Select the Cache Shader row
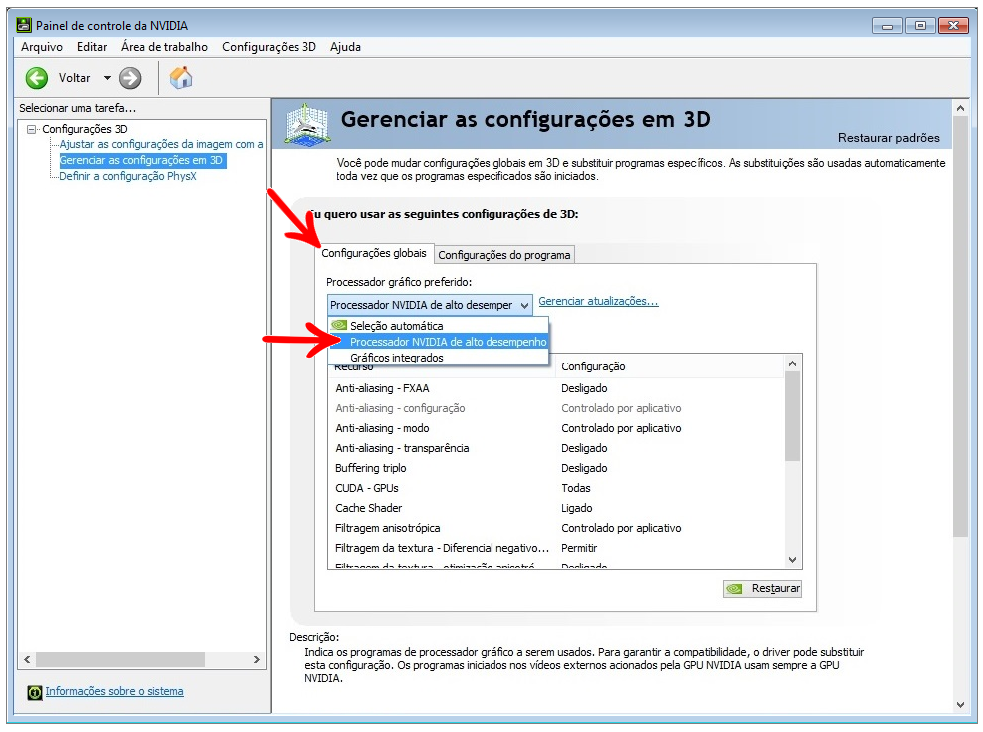 (x=556, y=509)
